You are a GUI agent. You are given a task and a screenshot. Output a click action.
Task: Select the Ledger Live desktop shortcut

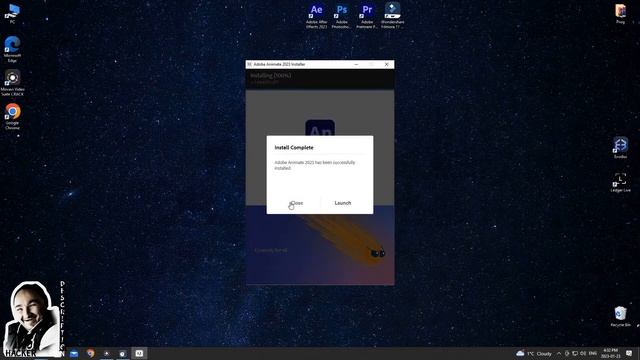(x=620, y=182)
